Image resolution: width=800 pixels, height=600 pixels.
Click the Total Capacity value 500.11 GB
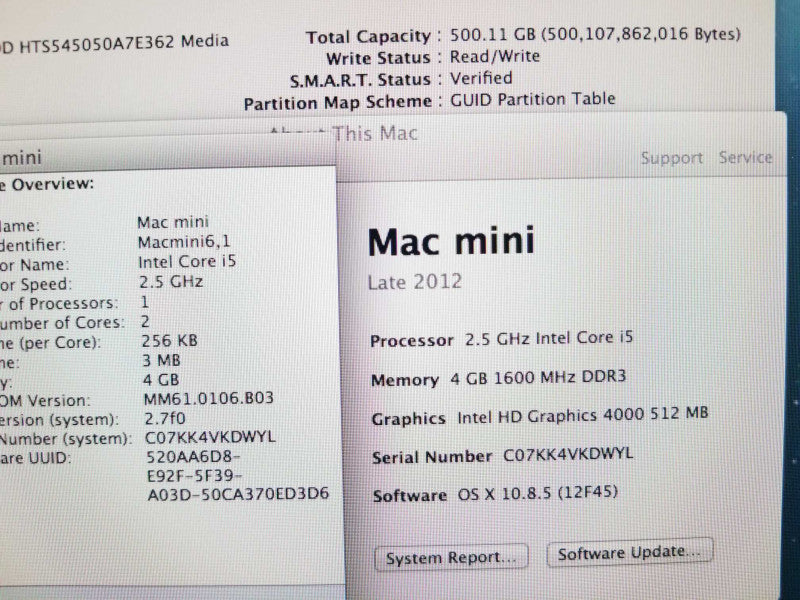[x=595, y=34]
